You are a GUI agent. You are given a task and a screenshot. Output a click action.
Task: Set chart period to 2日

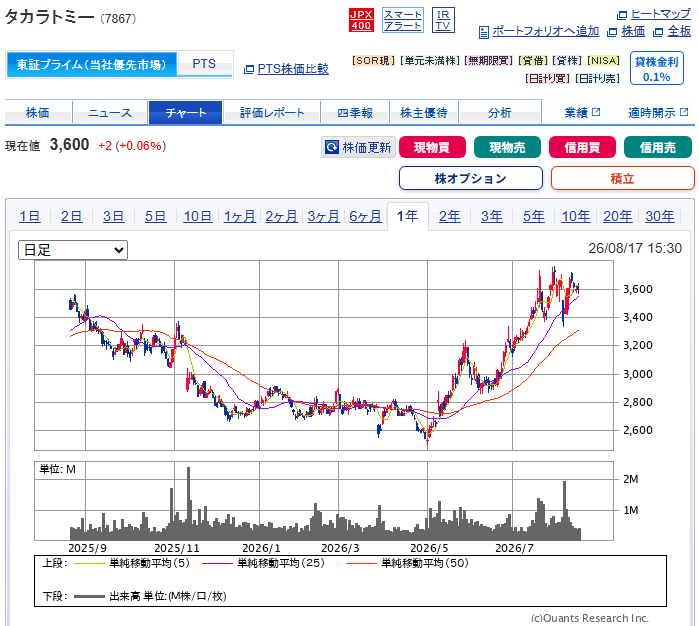pyautogui.click(x=71, y=216)
